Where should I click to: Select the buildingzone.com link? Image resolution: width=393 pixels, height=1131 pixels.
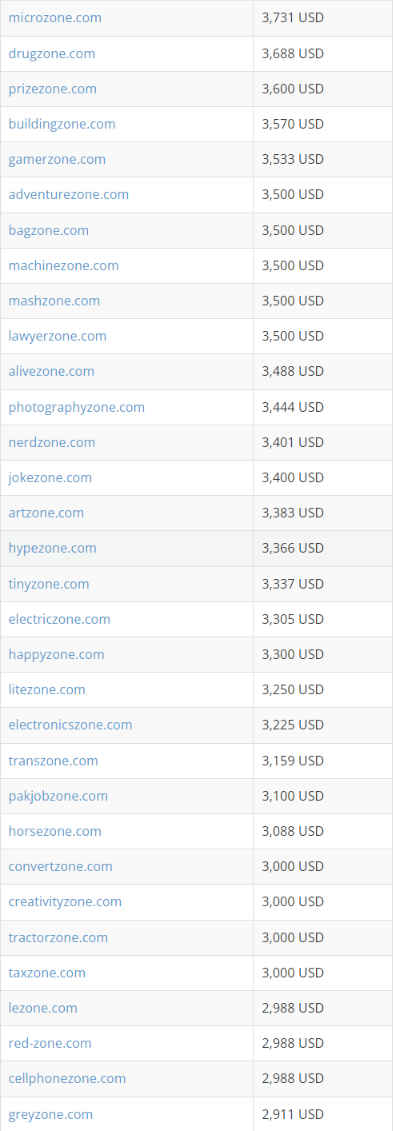pyautogui.click(x=62, y=124)
